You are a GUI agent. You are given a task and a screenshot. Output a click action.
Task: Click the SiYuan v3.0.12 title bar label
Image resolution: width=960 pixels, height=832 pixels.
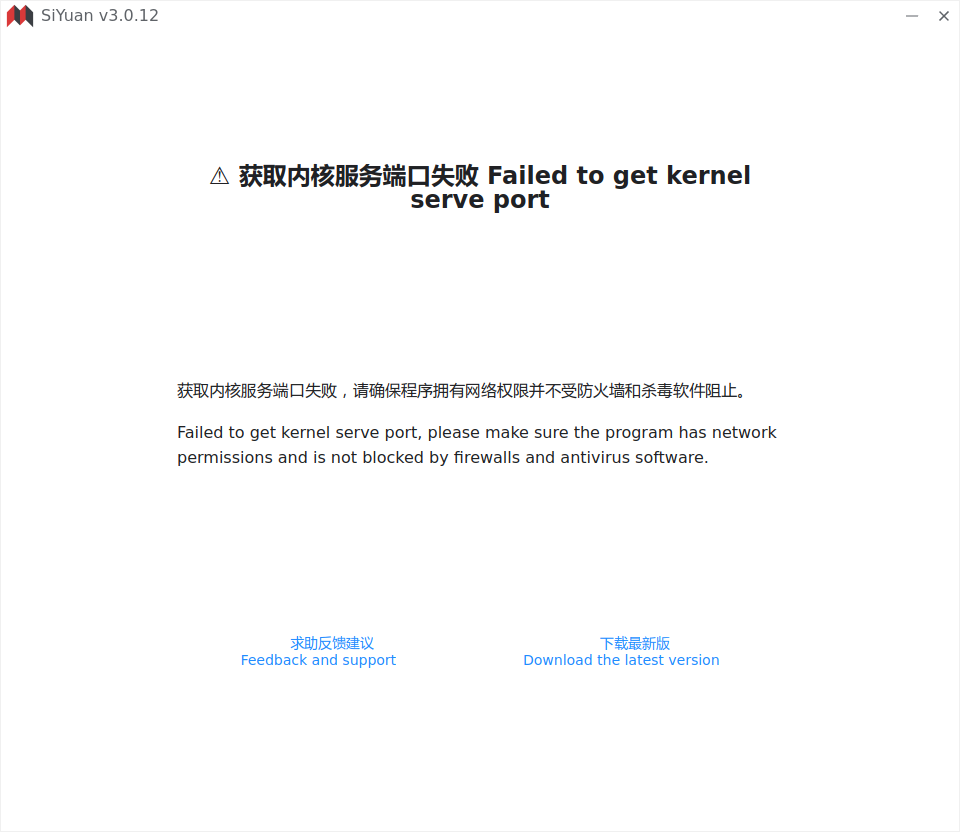point(100,16)
